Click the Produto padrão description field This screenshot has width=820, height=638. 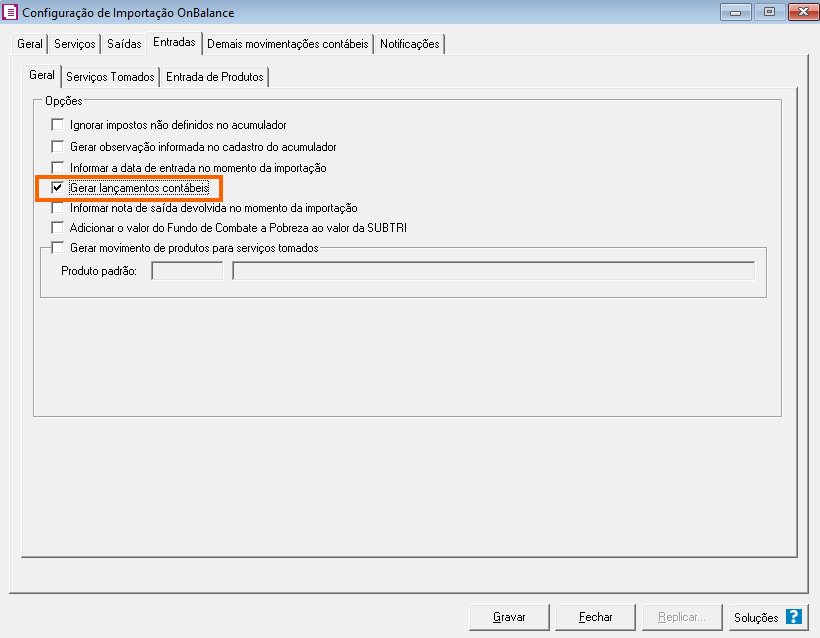point(494,271)
